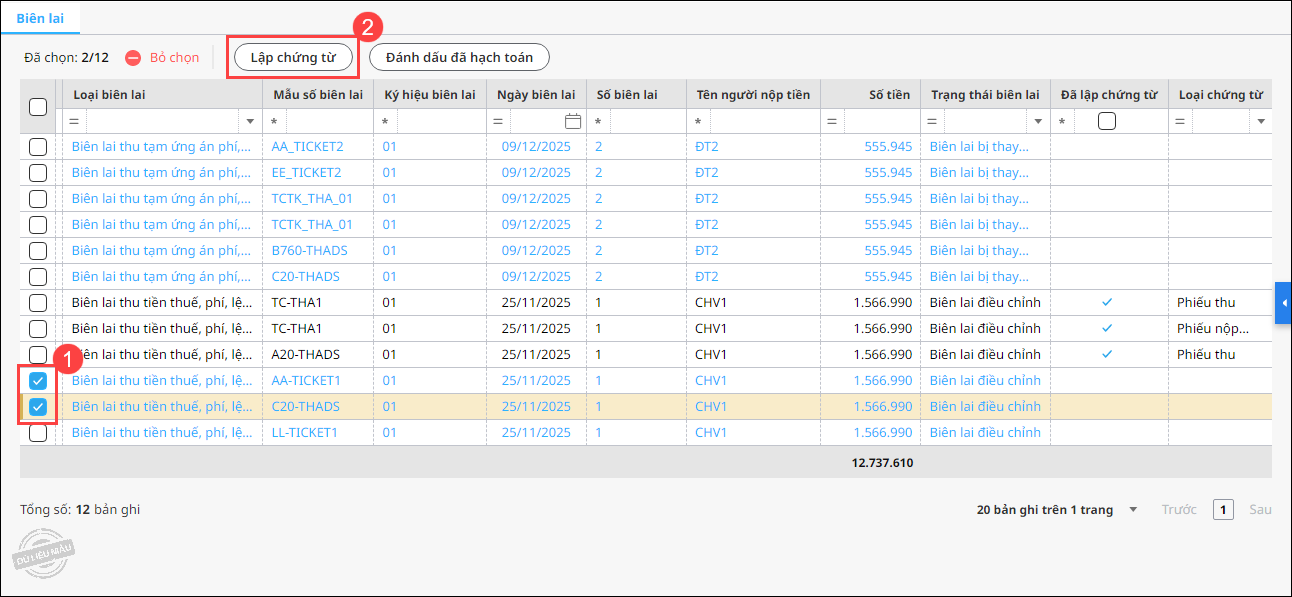Viewport: 1292px width, 597px height.
Task: Toggle the select-all header checkbox
Action: point(38,107)
